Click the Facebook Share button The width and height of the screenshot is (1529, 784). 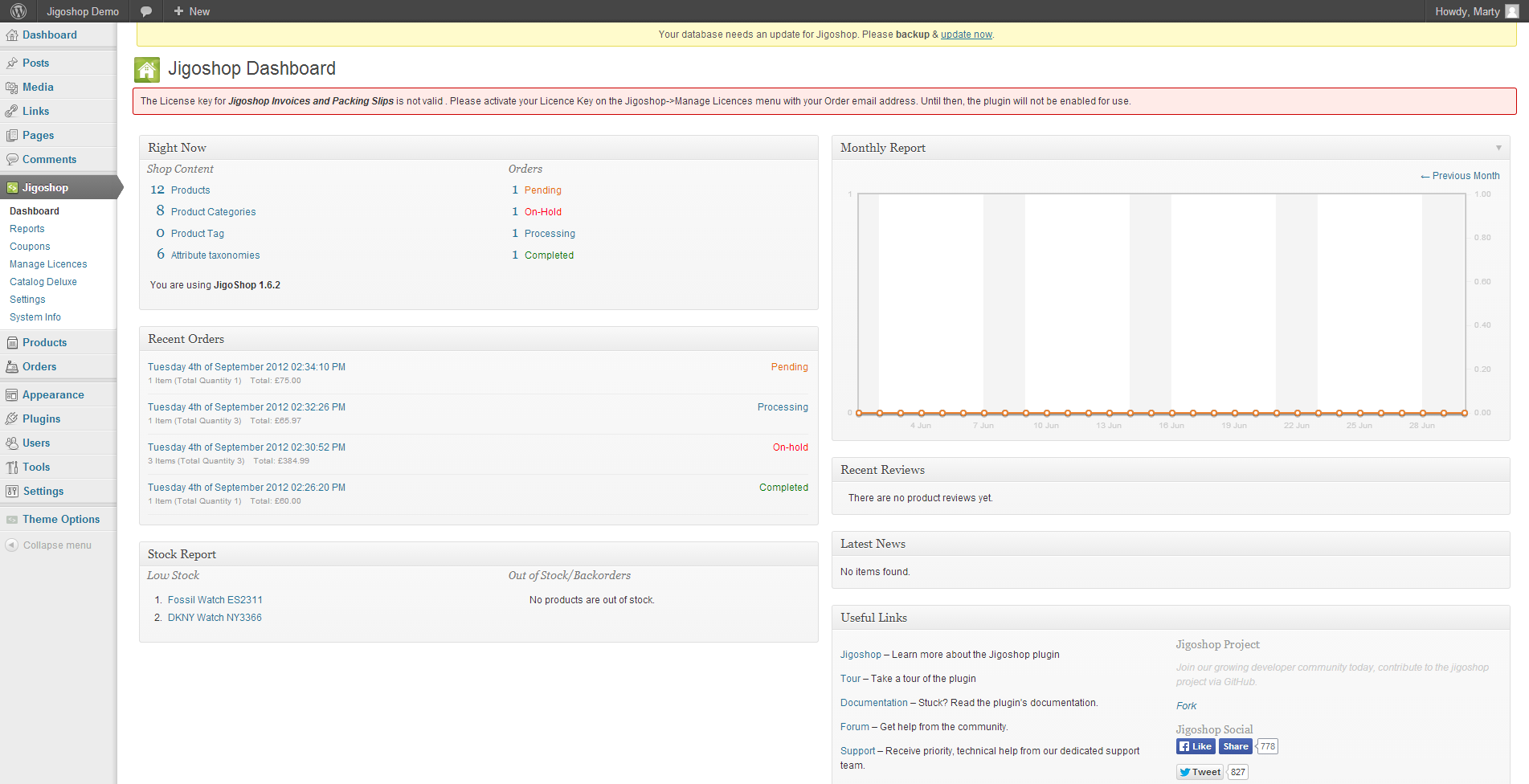[1235, 746]
